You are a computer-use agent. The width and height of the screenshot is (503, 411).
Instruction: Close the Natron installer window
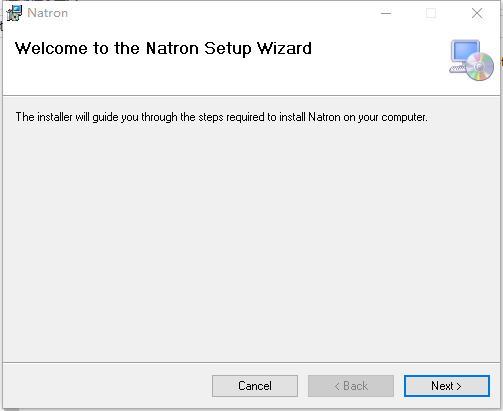pos(477,13)
